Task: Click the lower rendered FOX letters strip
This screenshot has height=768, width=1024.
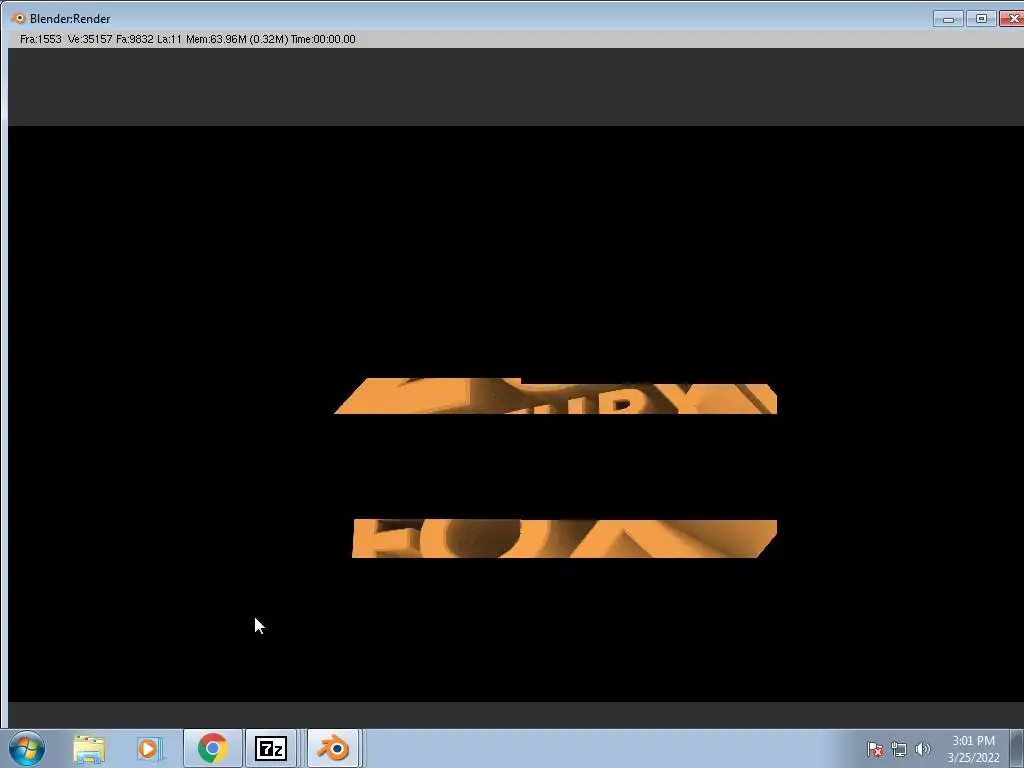Action: [x=564, y=539]
